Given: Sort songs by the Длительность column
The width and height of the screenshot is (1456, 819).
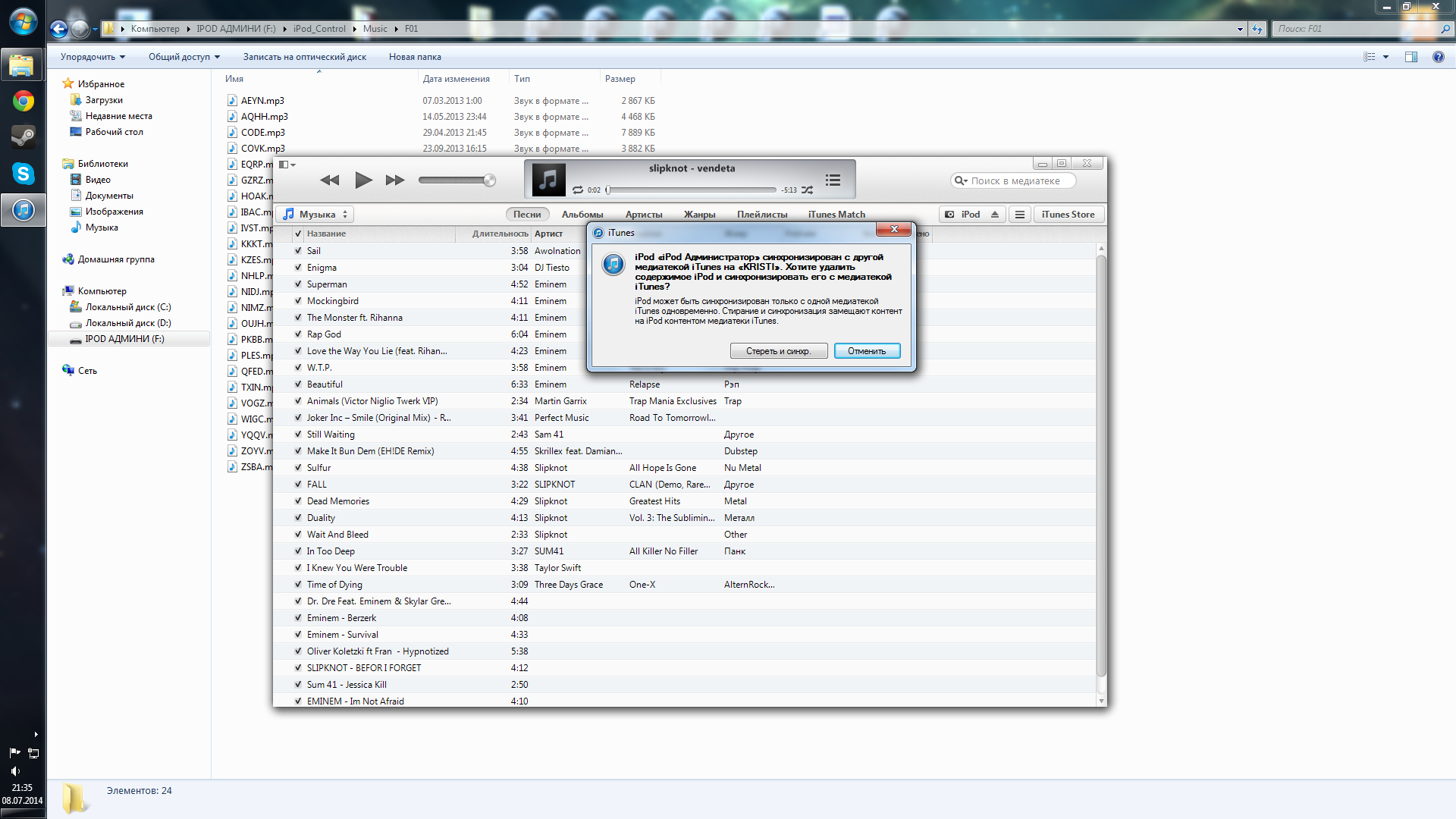Looking at the screenshot, I should (493, 234).
